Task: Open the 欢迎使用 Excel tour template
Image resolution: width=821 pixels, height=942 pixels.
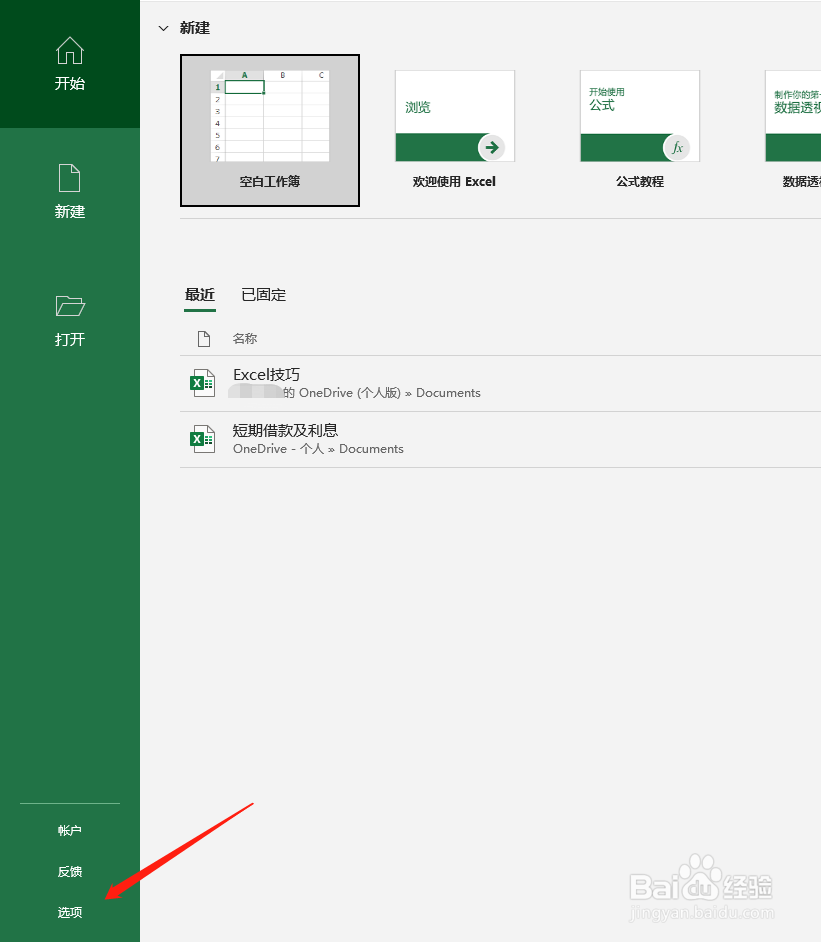Action: tap(455, 130)
